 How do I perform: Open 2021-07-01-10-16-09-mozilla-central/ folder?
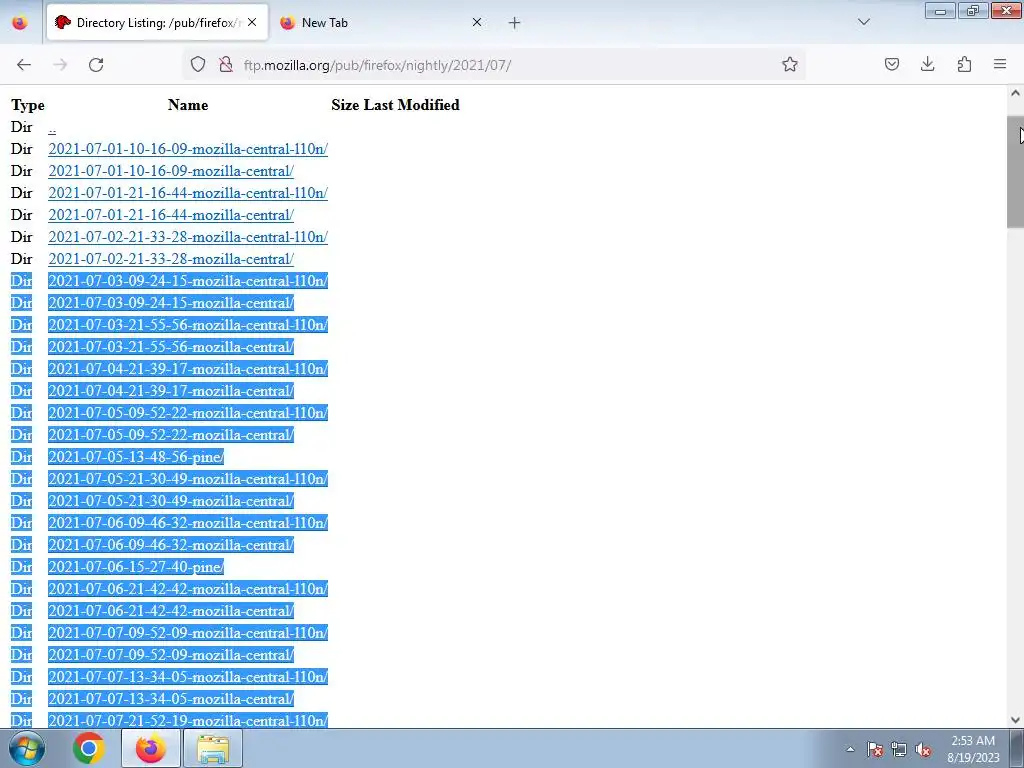pos(170,171)
